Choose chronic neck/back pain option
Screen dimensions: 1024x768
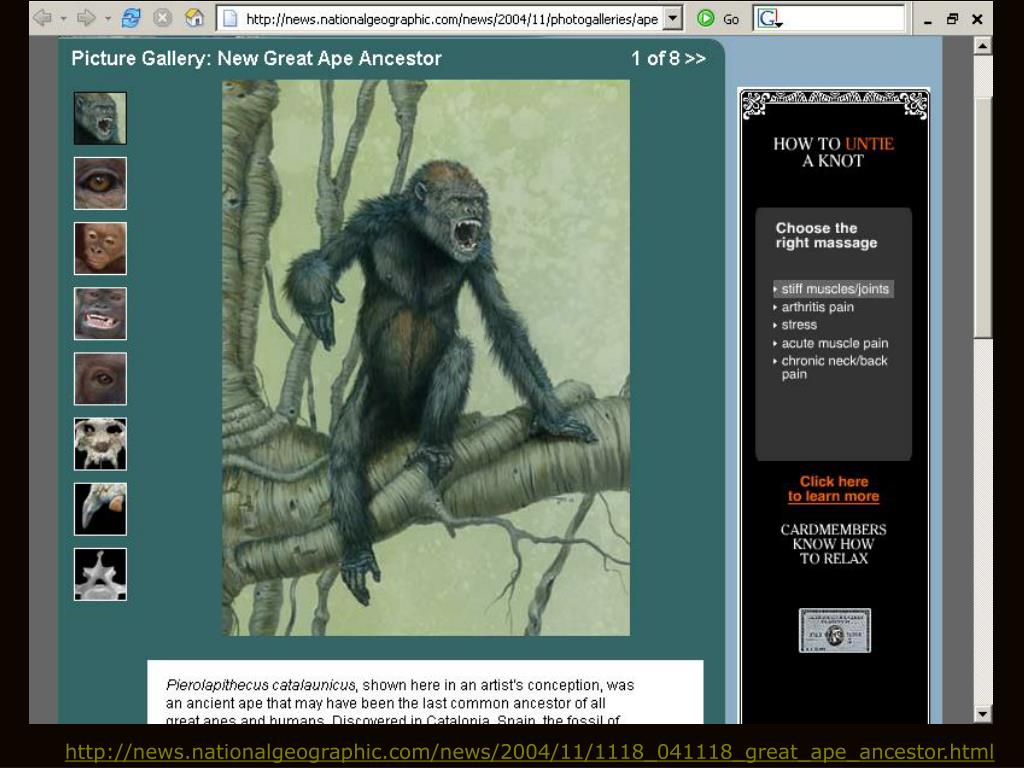(831, 367)
